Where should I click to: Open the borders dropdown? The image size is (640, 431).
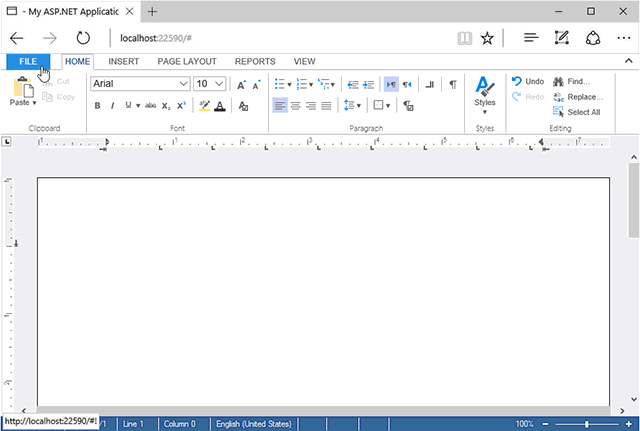(x=382, y=106)
